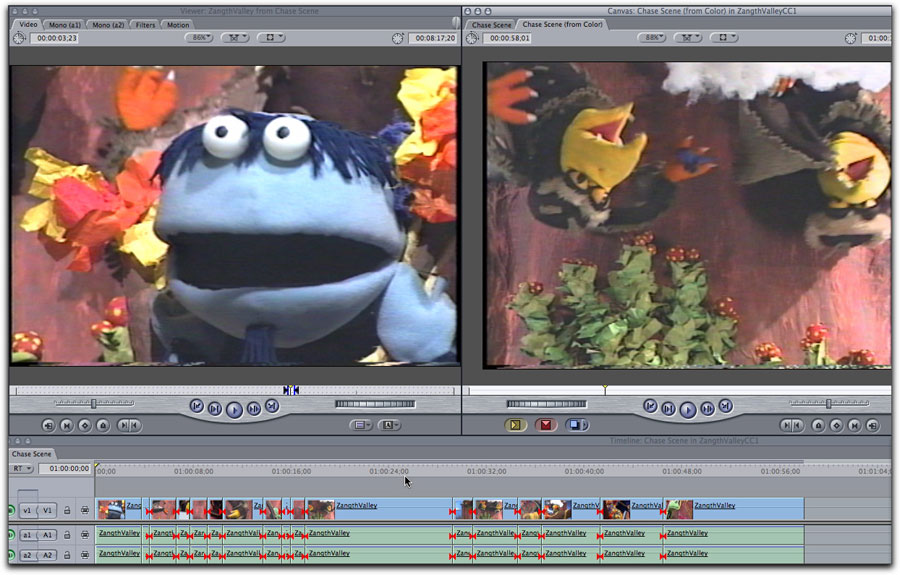Click Mark Clip button in the Viewer

coord(66,425)
